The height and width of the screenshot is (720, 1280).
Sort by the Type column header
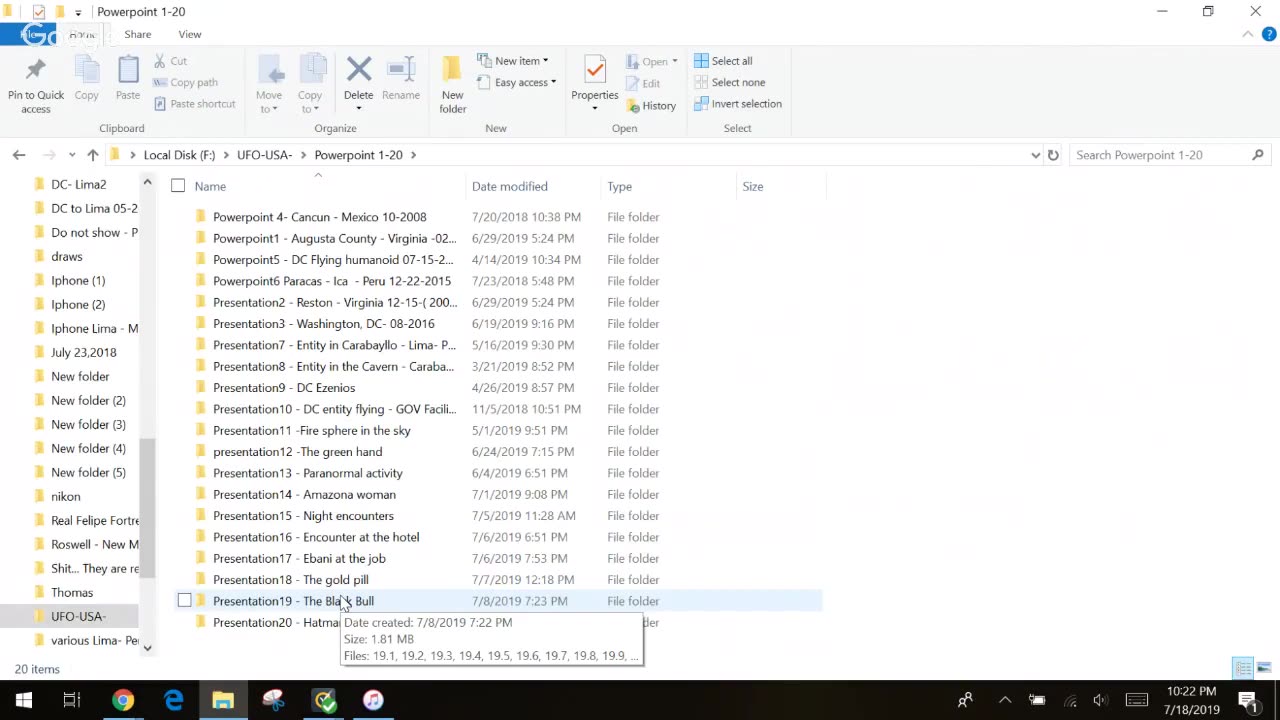click(x=620, y=186)
